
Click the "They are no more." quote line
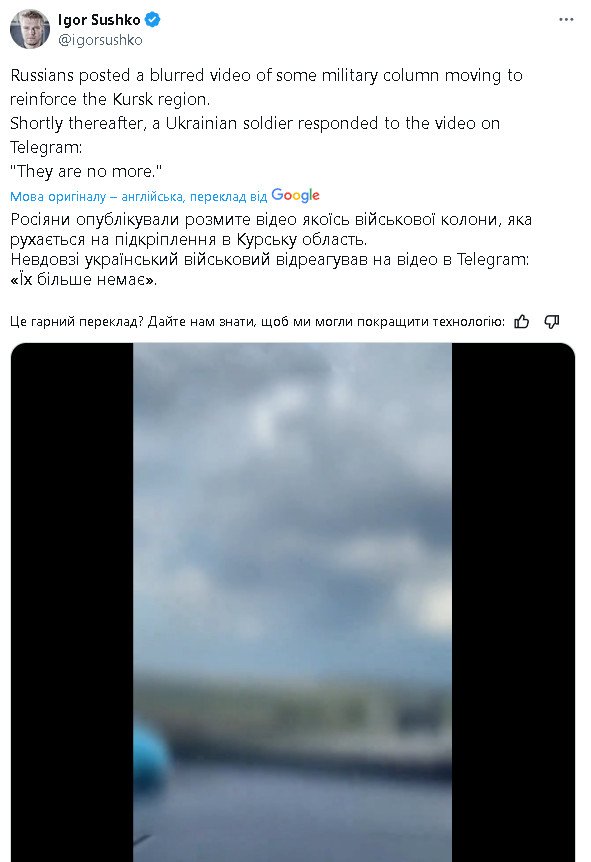(x=86, y=172)
